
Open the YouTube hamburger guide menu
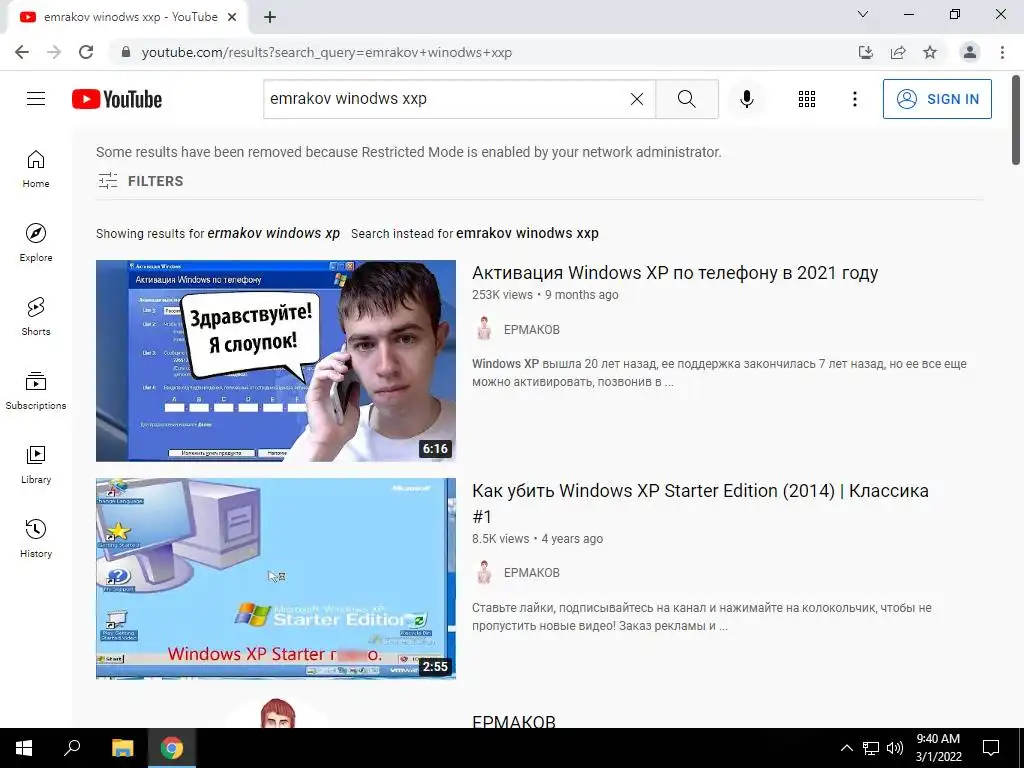click(x=36, y=99)
